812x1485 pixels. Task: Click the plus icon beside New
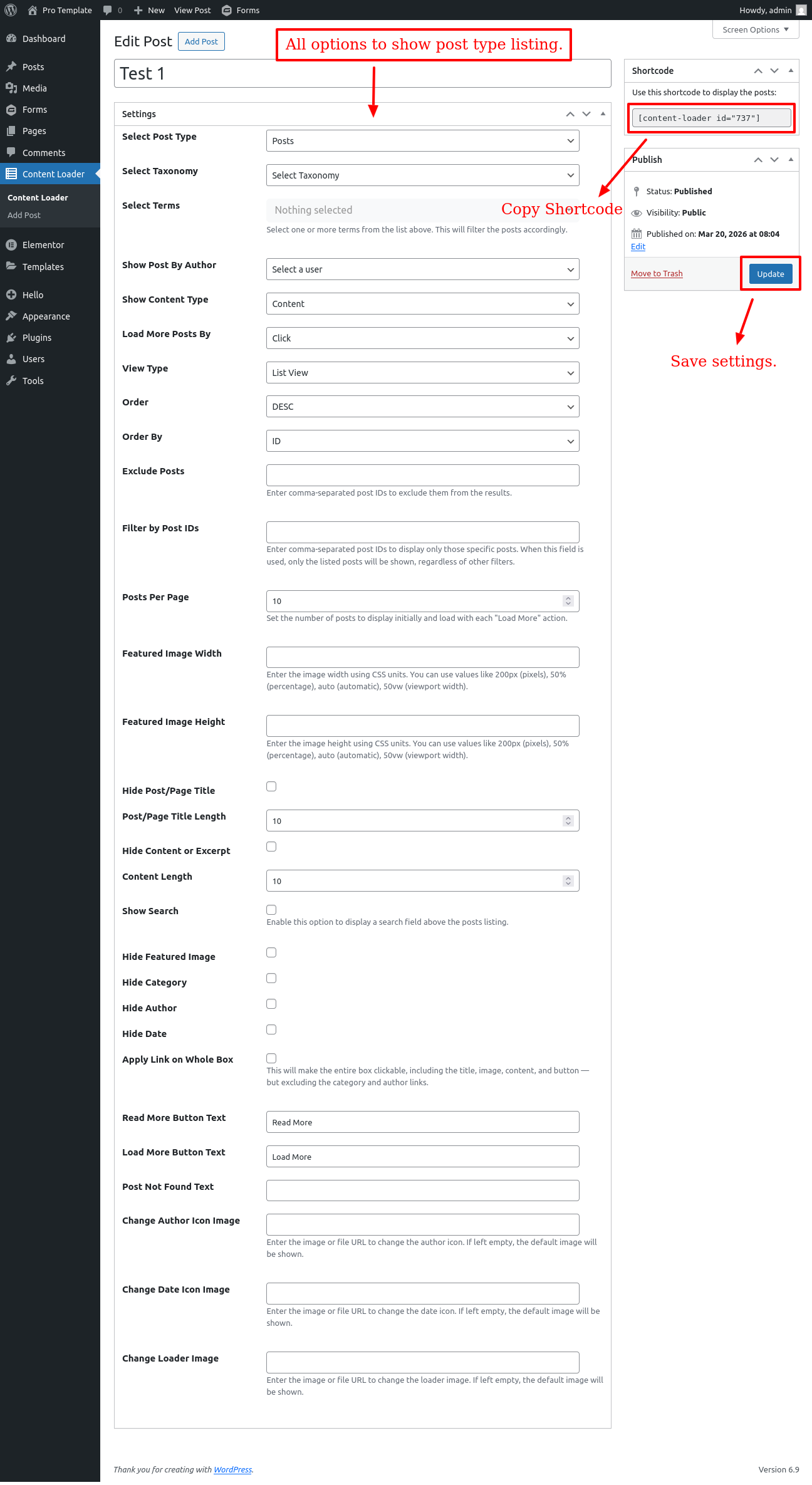[138, 10]
